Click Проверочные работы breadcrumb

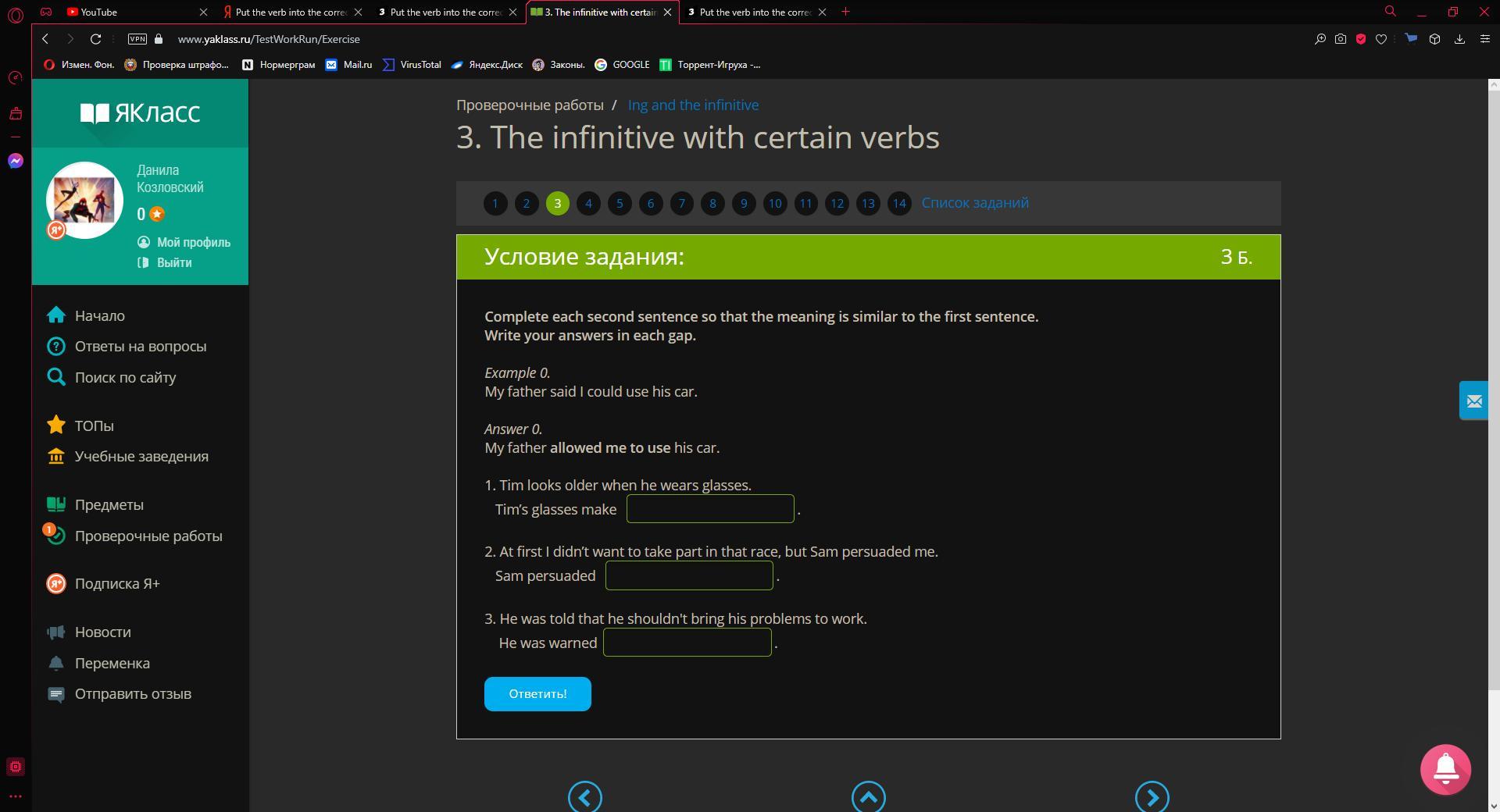click(x=530, y=105)
